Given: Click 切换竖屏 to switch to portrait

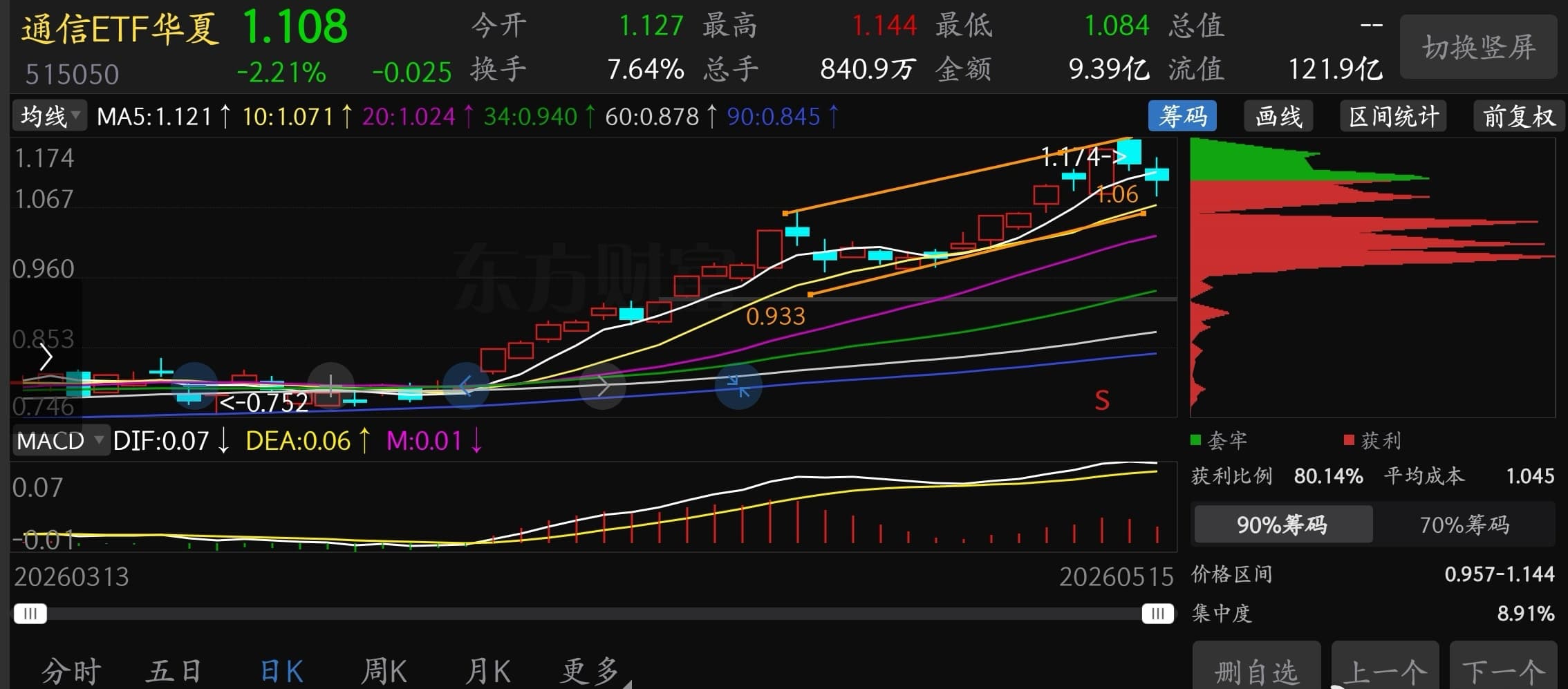Looking at the screenshot, I should 1479,47.
